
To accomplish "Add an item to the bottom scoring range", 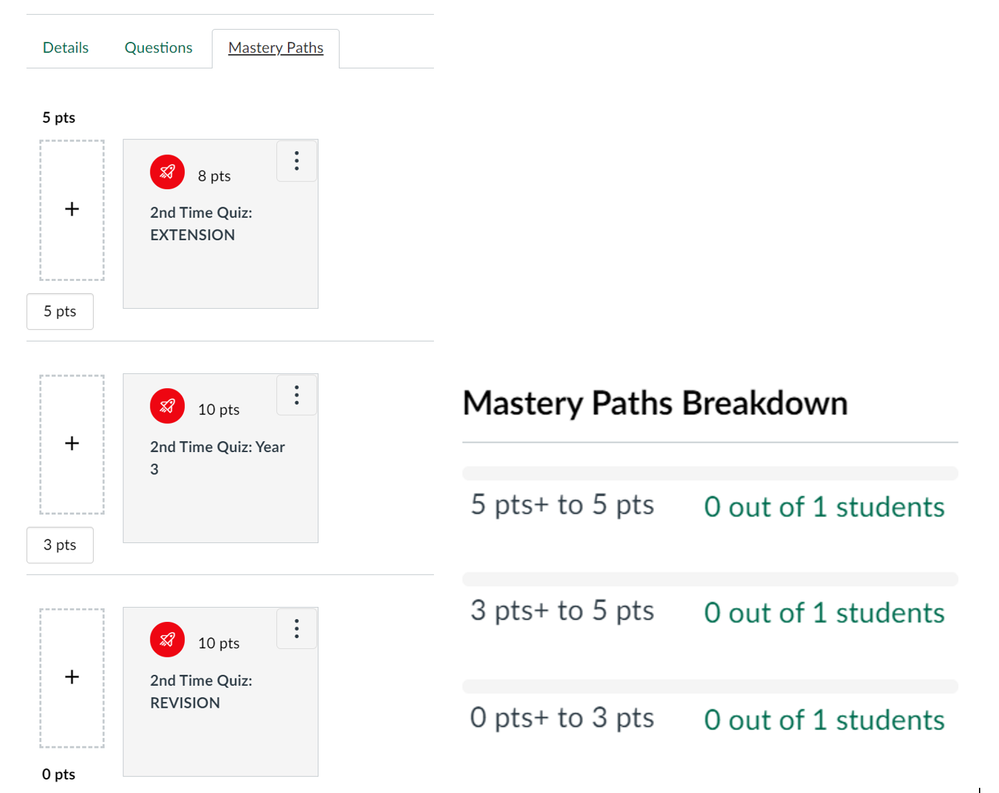I will coord(72,678).
